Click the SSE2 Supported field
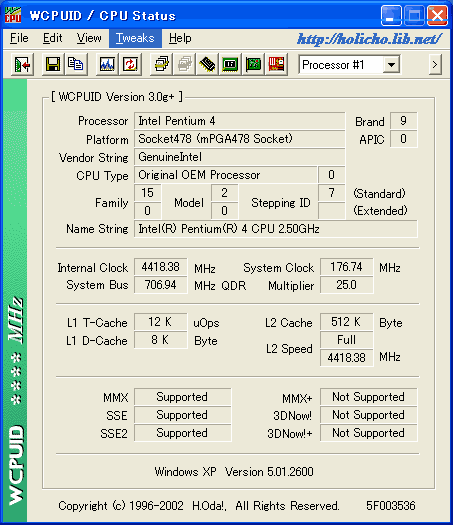Viewport: 453px width, 525px height. [182, 433]
